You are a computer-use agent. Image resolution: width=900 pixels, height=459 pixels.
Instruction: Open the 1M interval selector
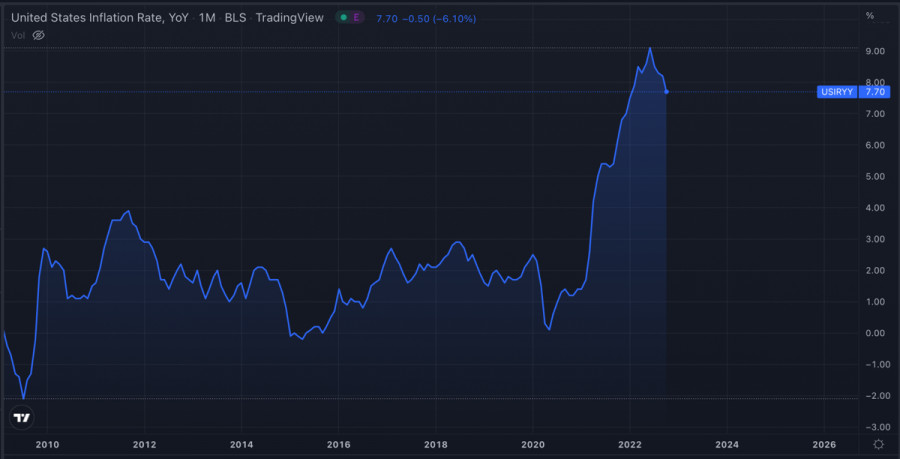click(207, 17)
